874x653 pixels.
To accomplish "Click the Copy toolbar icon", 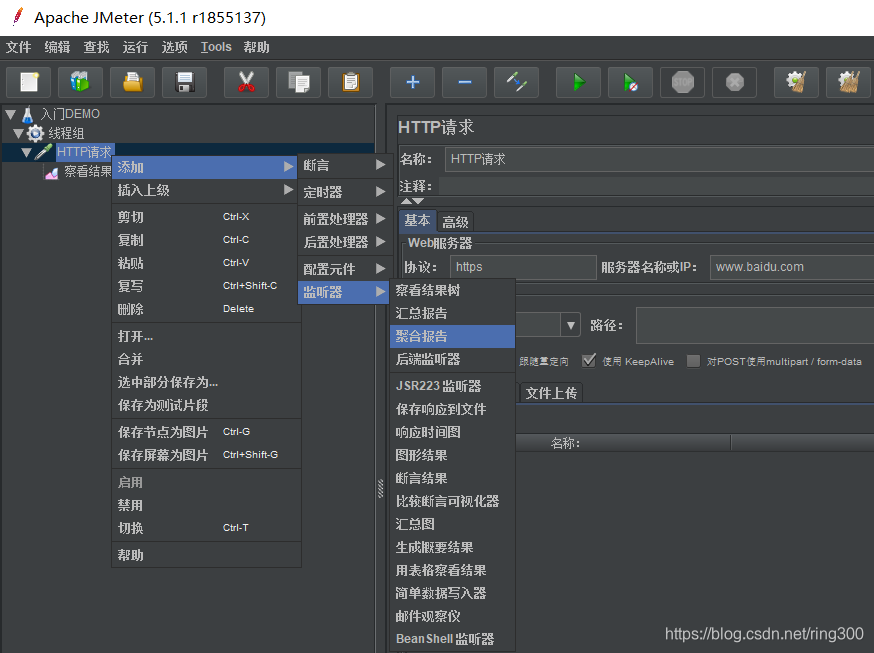I will click(x=298, y=82).
